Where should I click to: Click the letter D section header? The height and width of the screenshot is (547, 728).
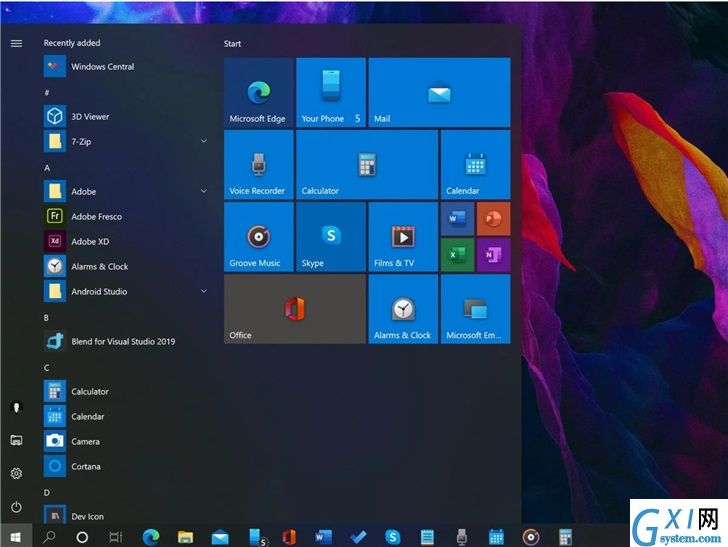tap(46, 493)
